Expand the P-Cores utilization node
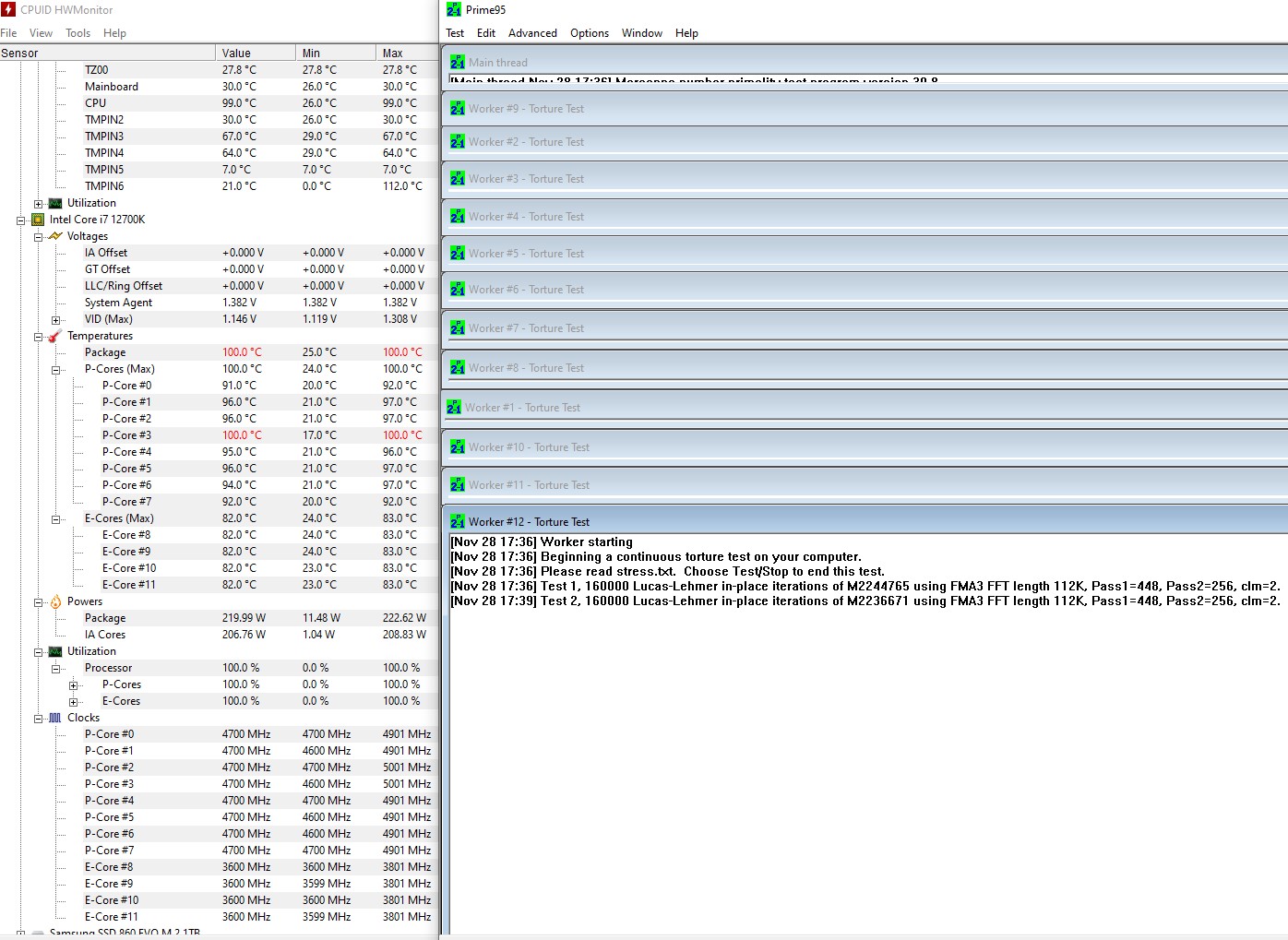The width and height of the screenshot is (1288, 940). pyautogui.click(x=74, y=685)
